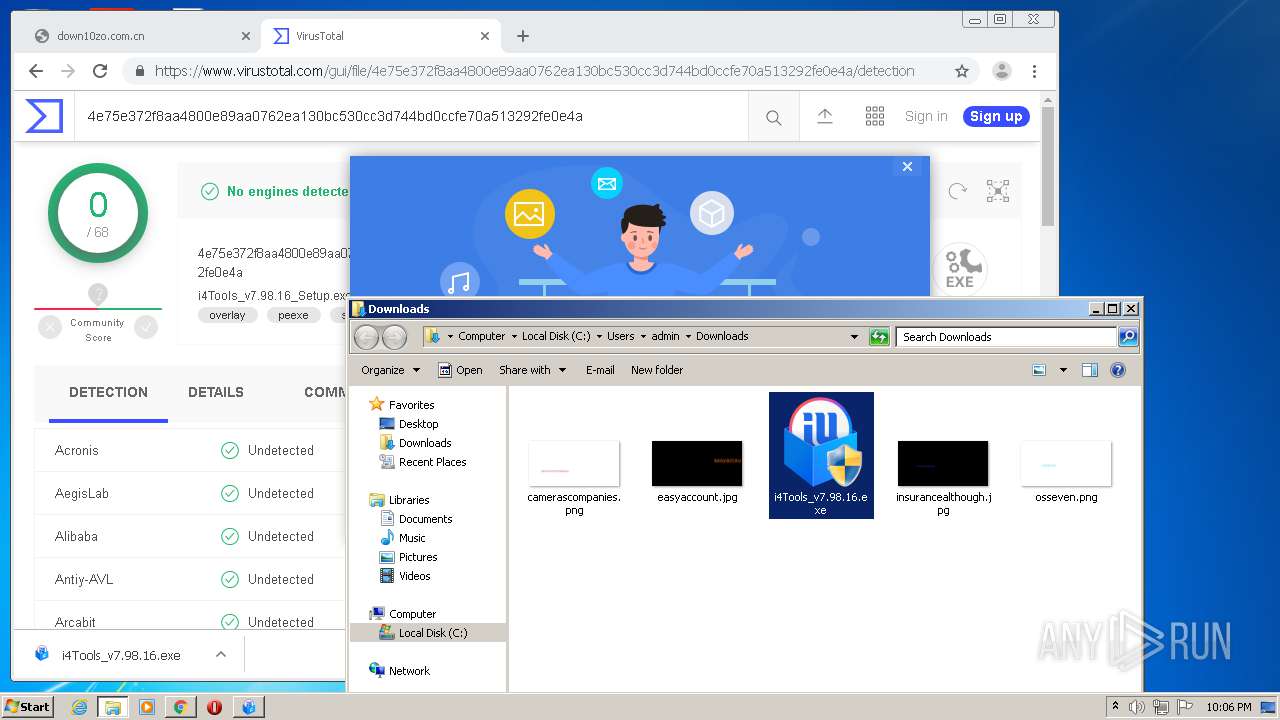The image size is (1280, 720).
Task: Click Users breadcrumb segment
Action: pos(620,336)
